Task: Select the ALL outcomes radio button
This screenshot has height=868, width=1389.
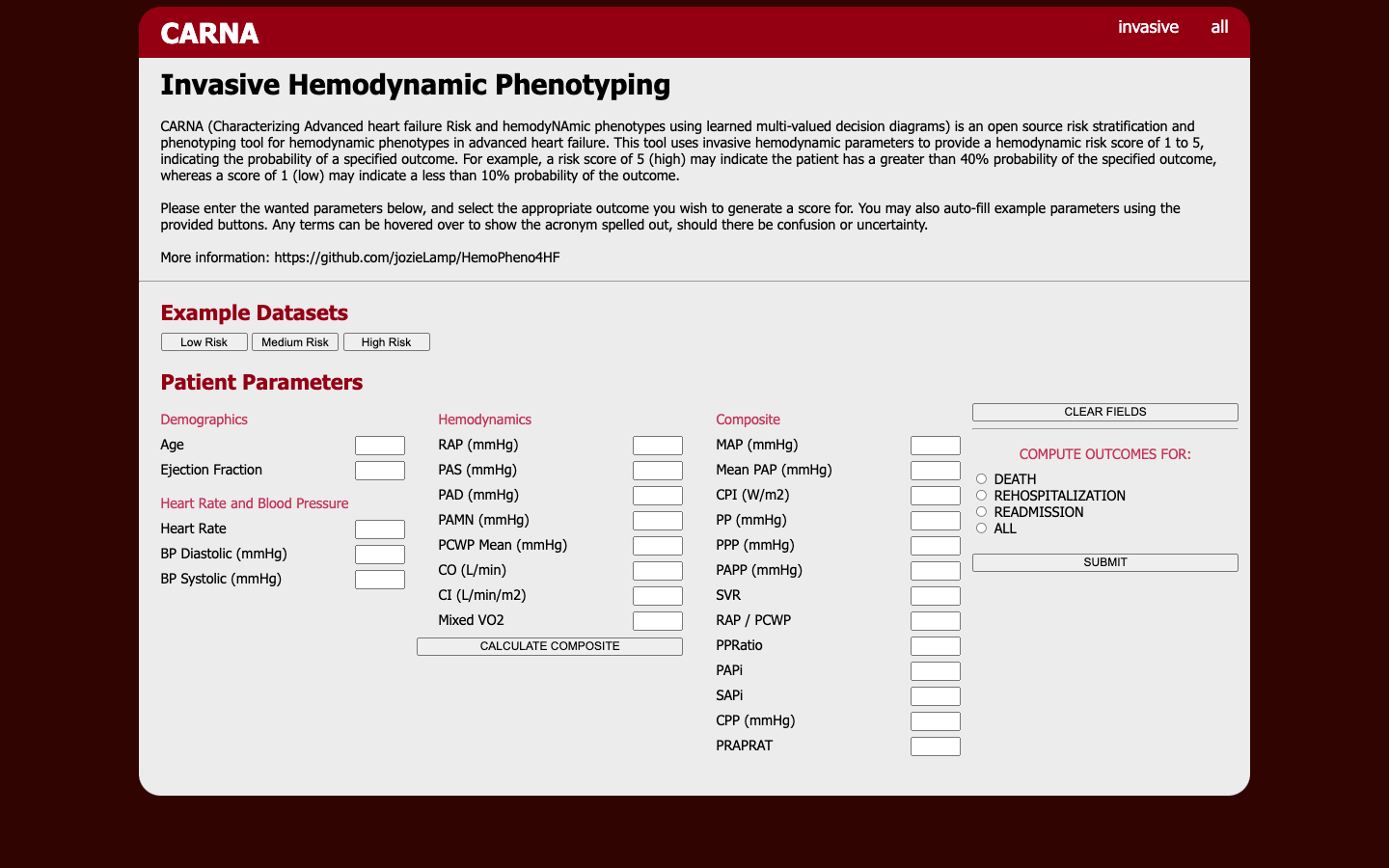Action: 981,529
